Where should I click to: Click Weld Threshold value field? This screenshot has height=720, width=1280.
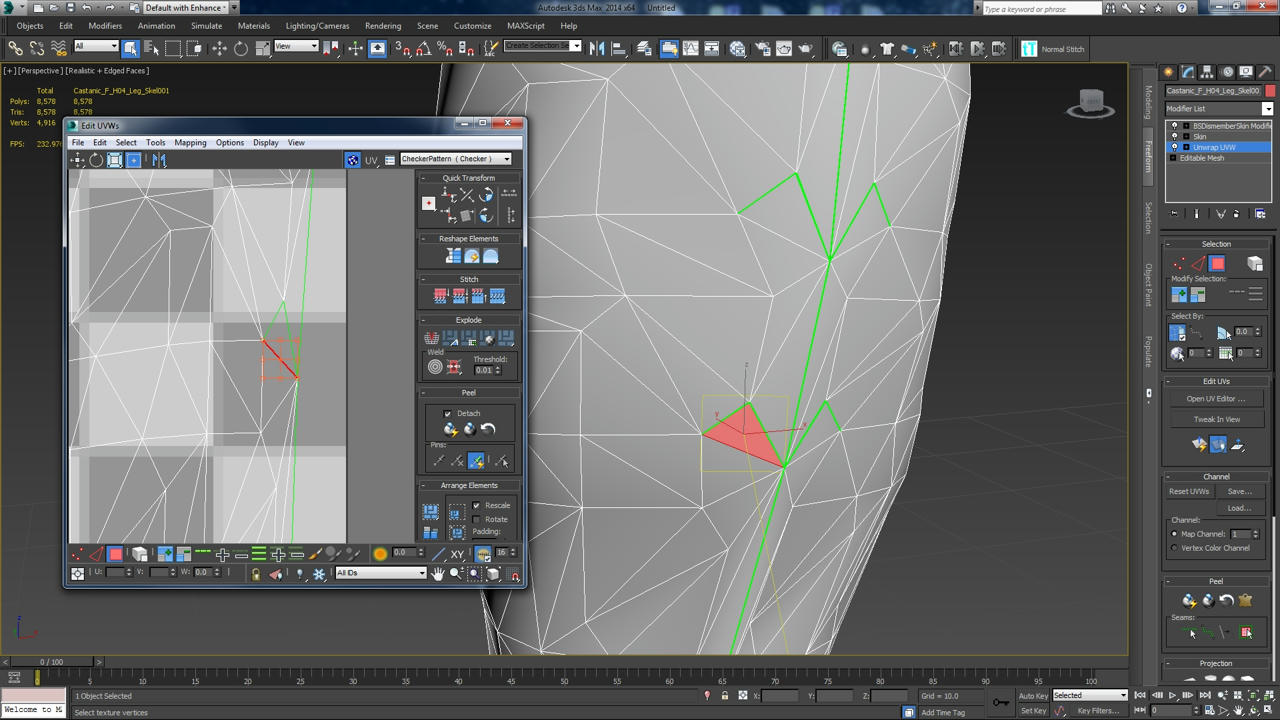(485, 370)
